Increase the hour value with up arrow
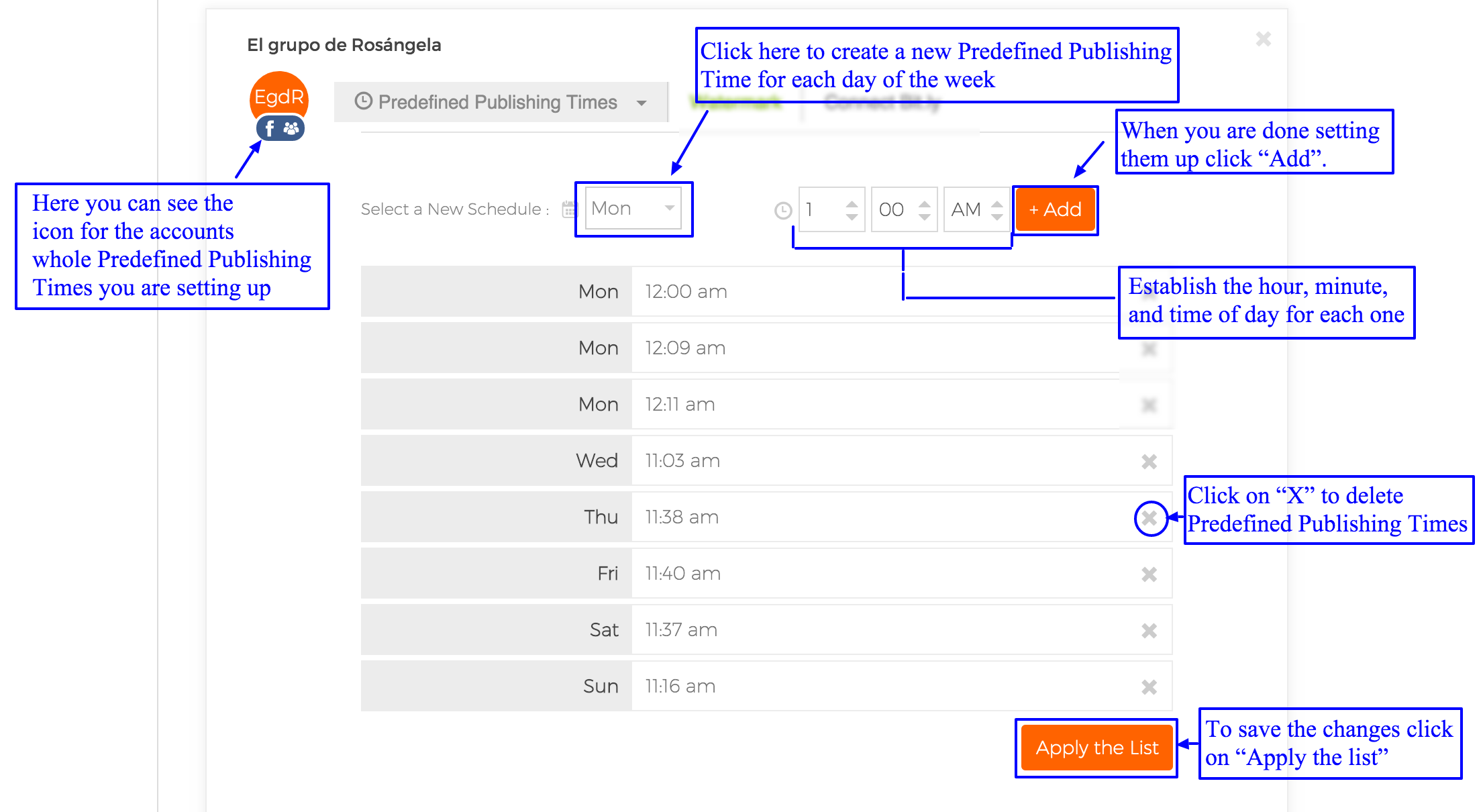Viewport: 1483px width, 812px height. coord(852,203)
